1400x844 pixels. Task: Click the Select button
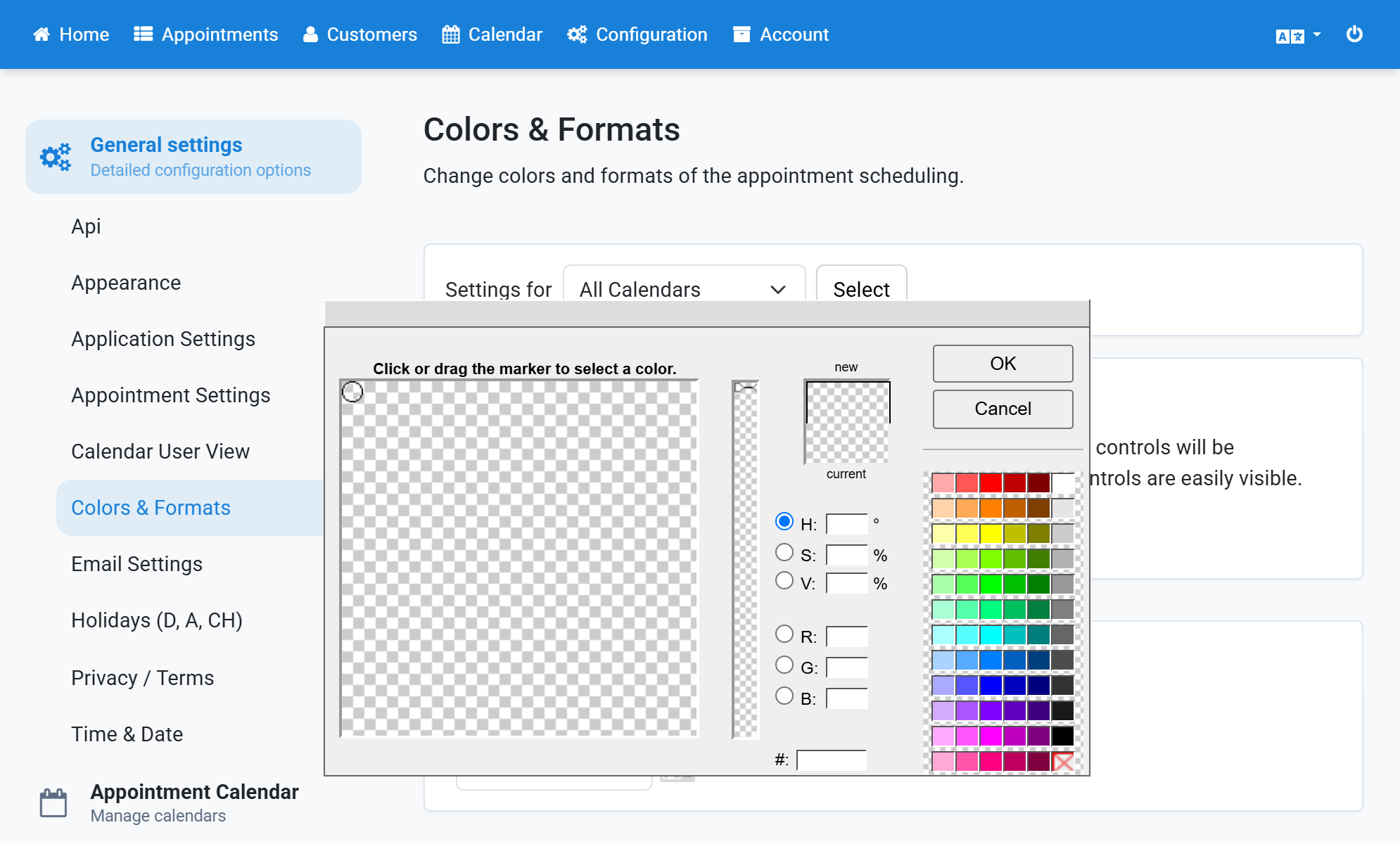[x=862, y=283]
